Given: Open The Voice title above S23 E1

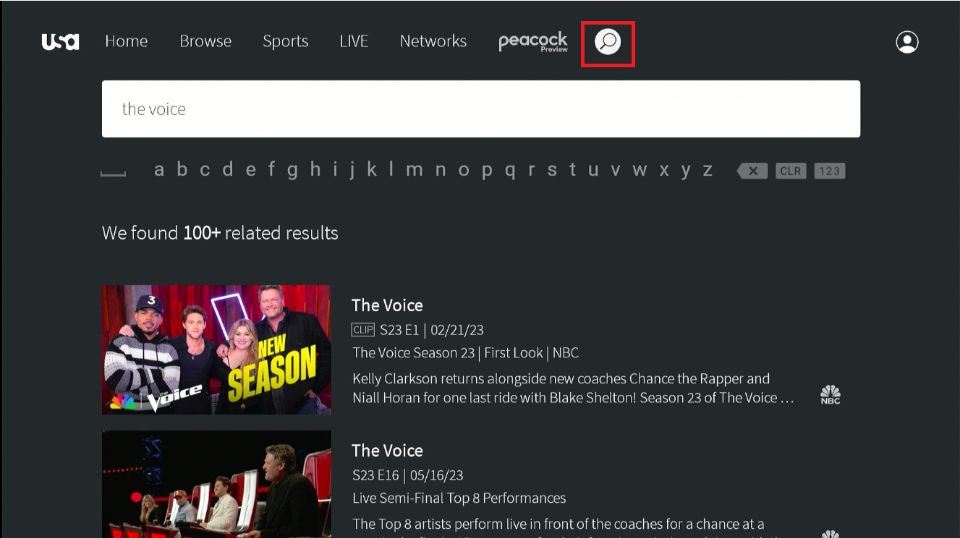Looking at the screenshot, I should pos(387,305).
